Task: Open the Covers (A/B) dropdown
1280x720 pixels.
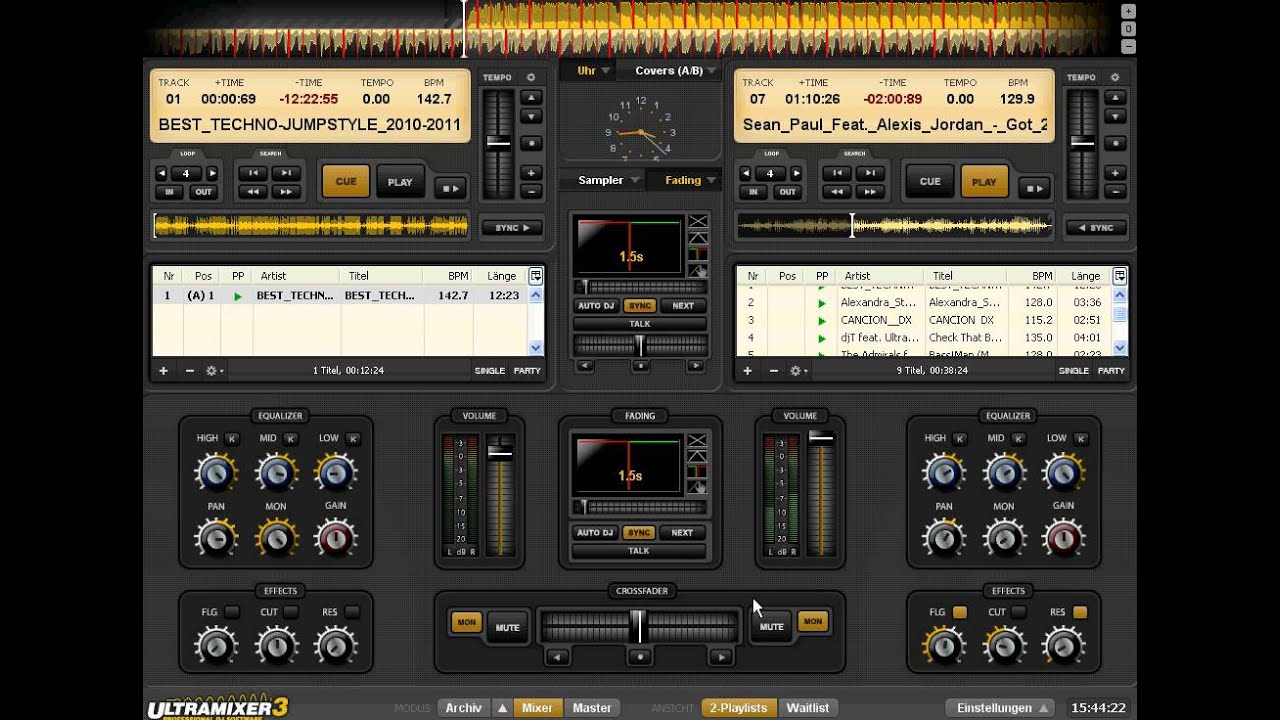Action: [x=675, y=71]
